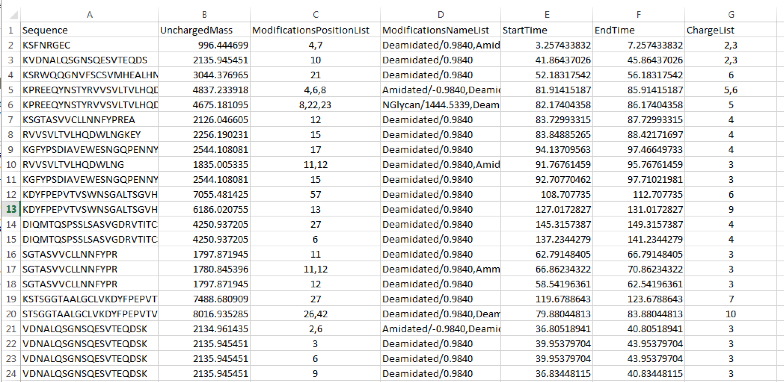This screenshot has width=784, height=382.
Task: Select charge cell 9 in row 13
Action: [x=730, y=210]
